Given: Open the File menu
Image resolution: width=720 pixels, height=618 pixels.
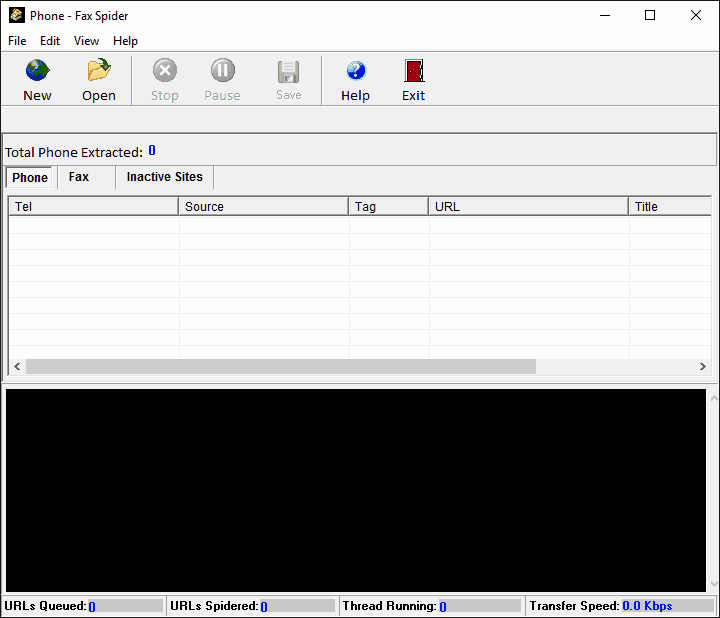Looking at the screenshot, I should [x=17, y=41].
